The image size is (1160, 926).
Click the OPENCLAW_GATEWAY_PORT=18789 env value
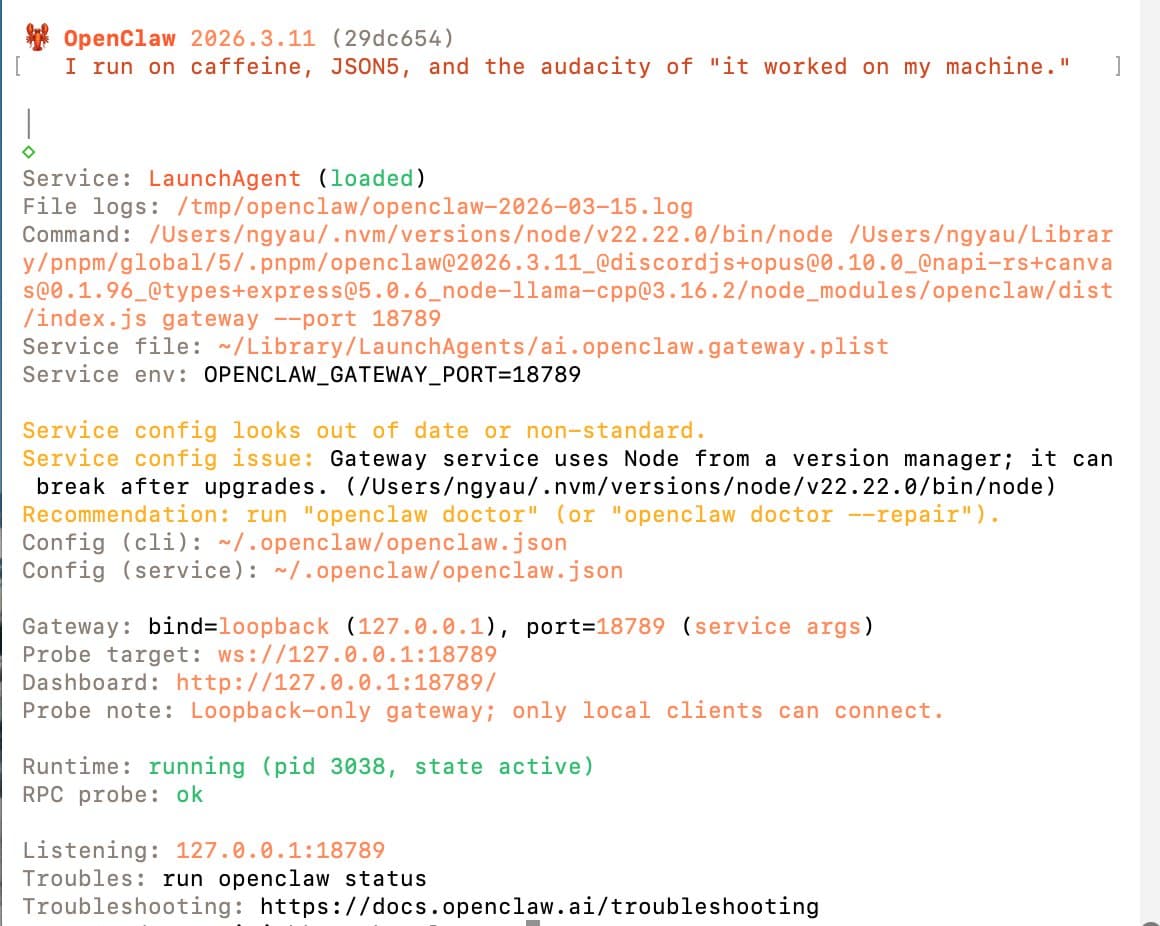(x=393, y=374)
